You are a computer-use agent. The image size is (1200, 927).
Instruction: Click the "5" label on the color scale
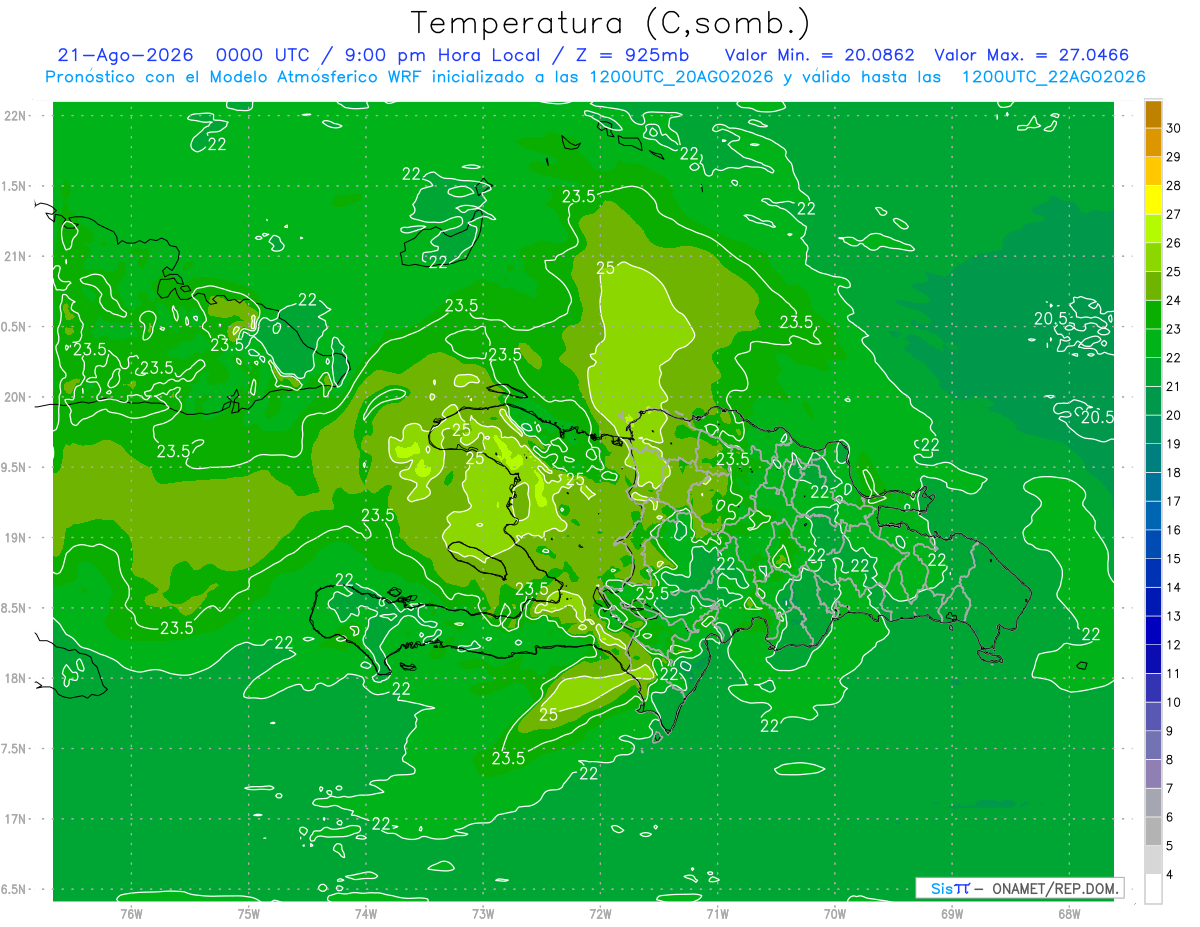pyautogui.click(x=1170, y=846)
